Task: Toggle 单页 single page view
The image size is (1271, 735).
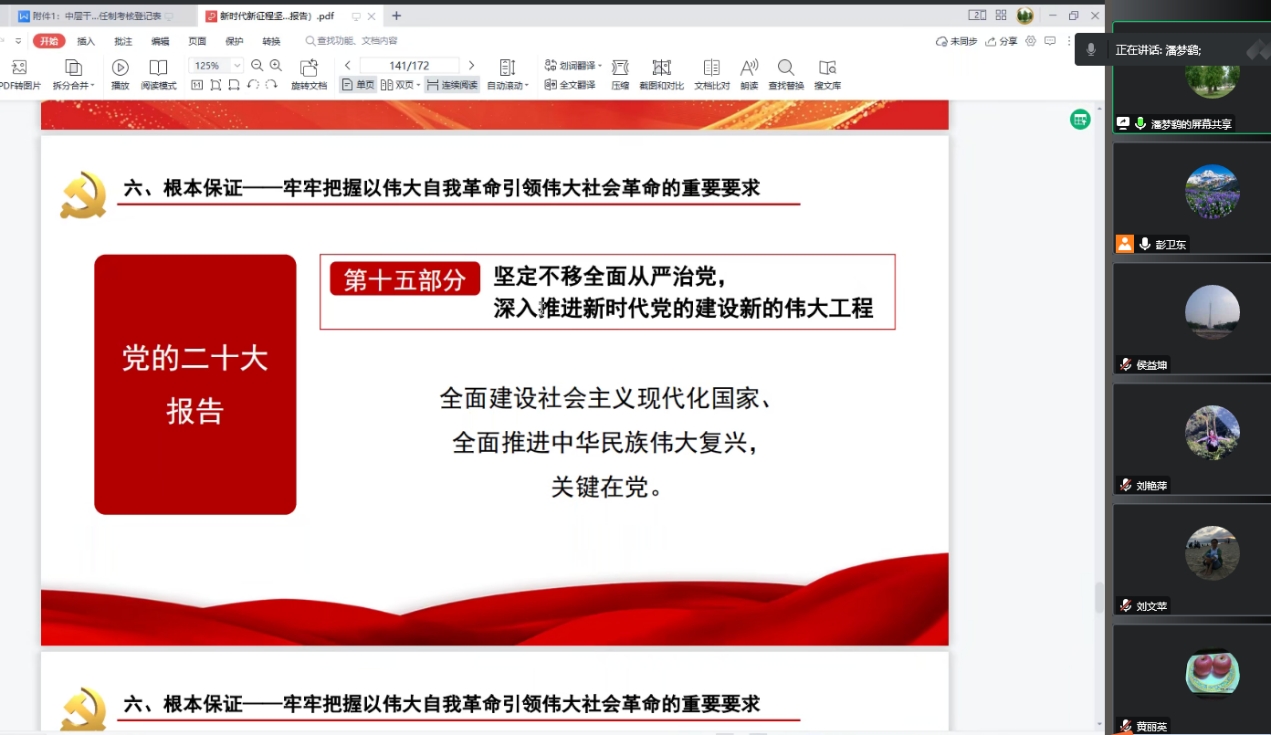Action: tap(358, 85)
